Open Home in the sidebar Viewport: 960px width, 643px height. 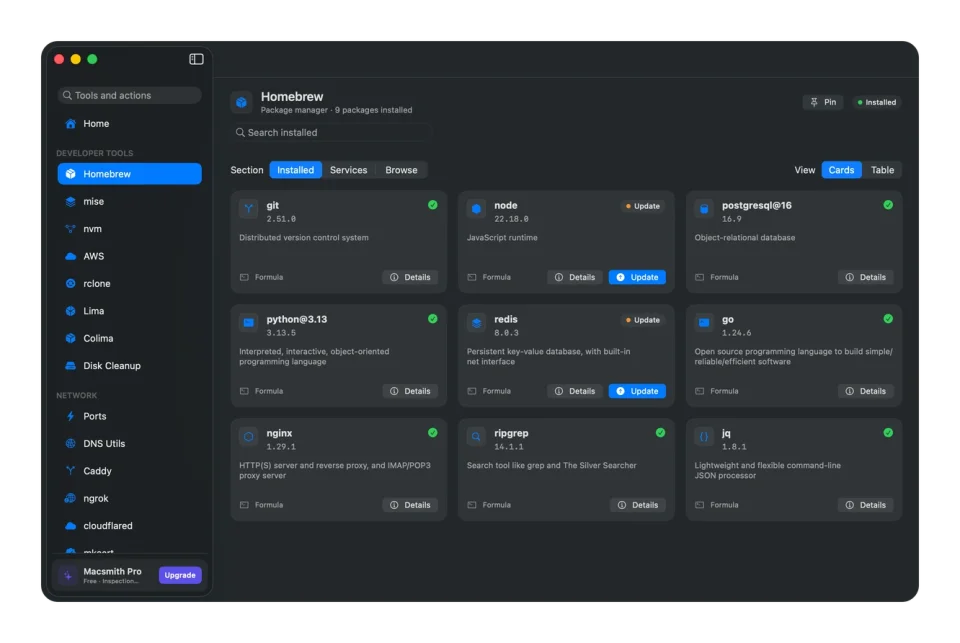(129, 124)
